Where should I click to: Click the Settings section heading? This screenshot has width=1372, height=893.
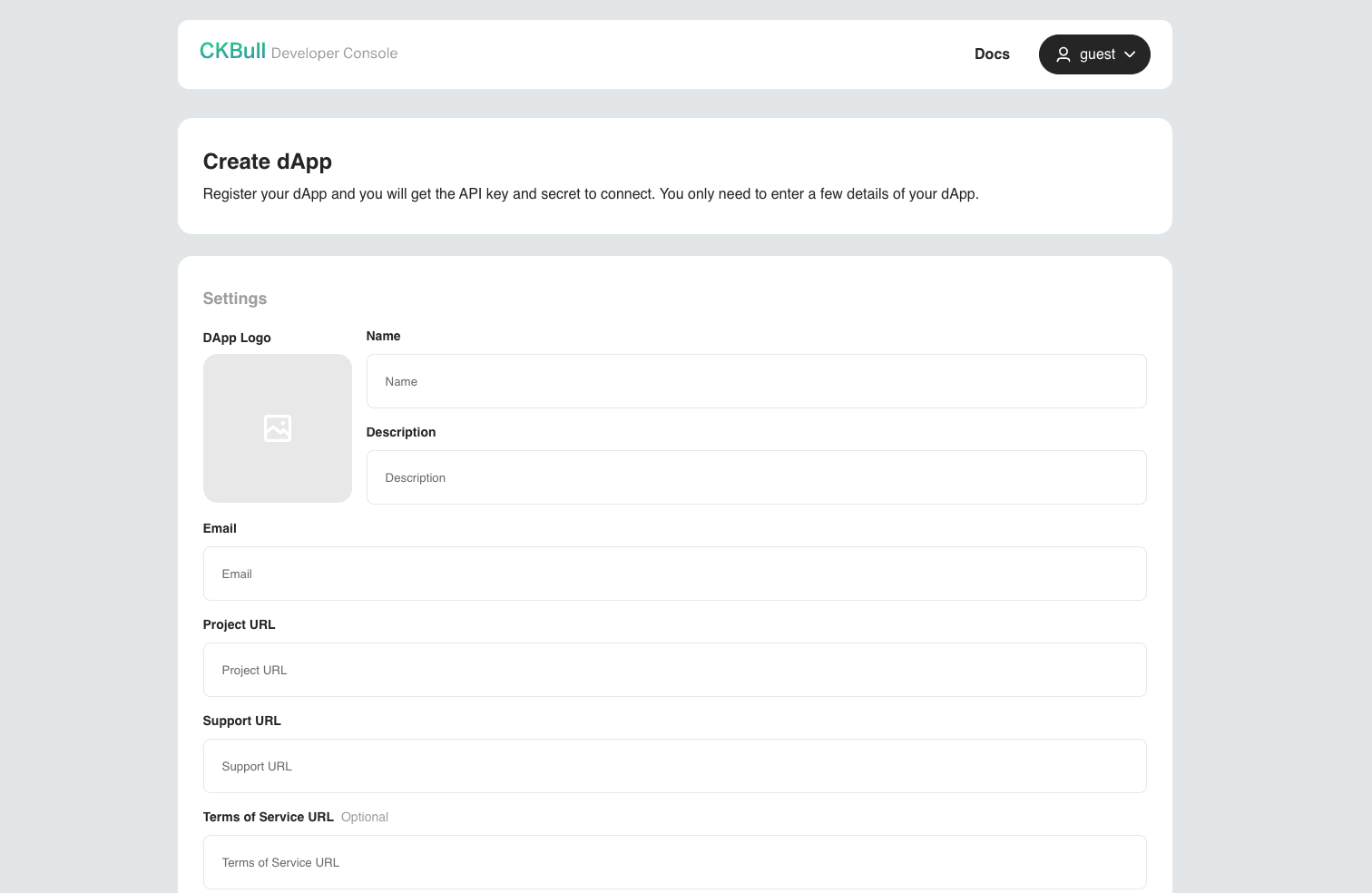[234, 299]
